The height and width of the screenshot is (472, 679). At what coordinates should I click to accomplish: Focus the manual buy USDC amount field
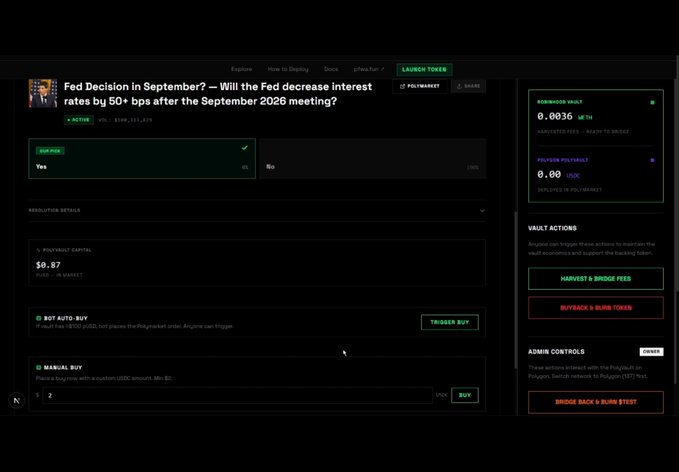pyautogui.click(x=237, y=395)
